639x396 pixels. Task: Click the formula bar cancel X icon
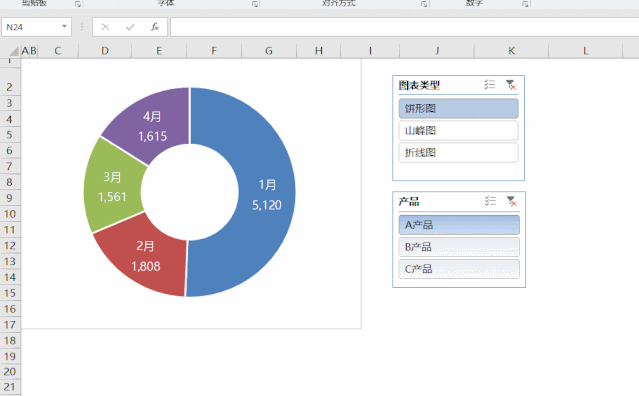[105, 27]
